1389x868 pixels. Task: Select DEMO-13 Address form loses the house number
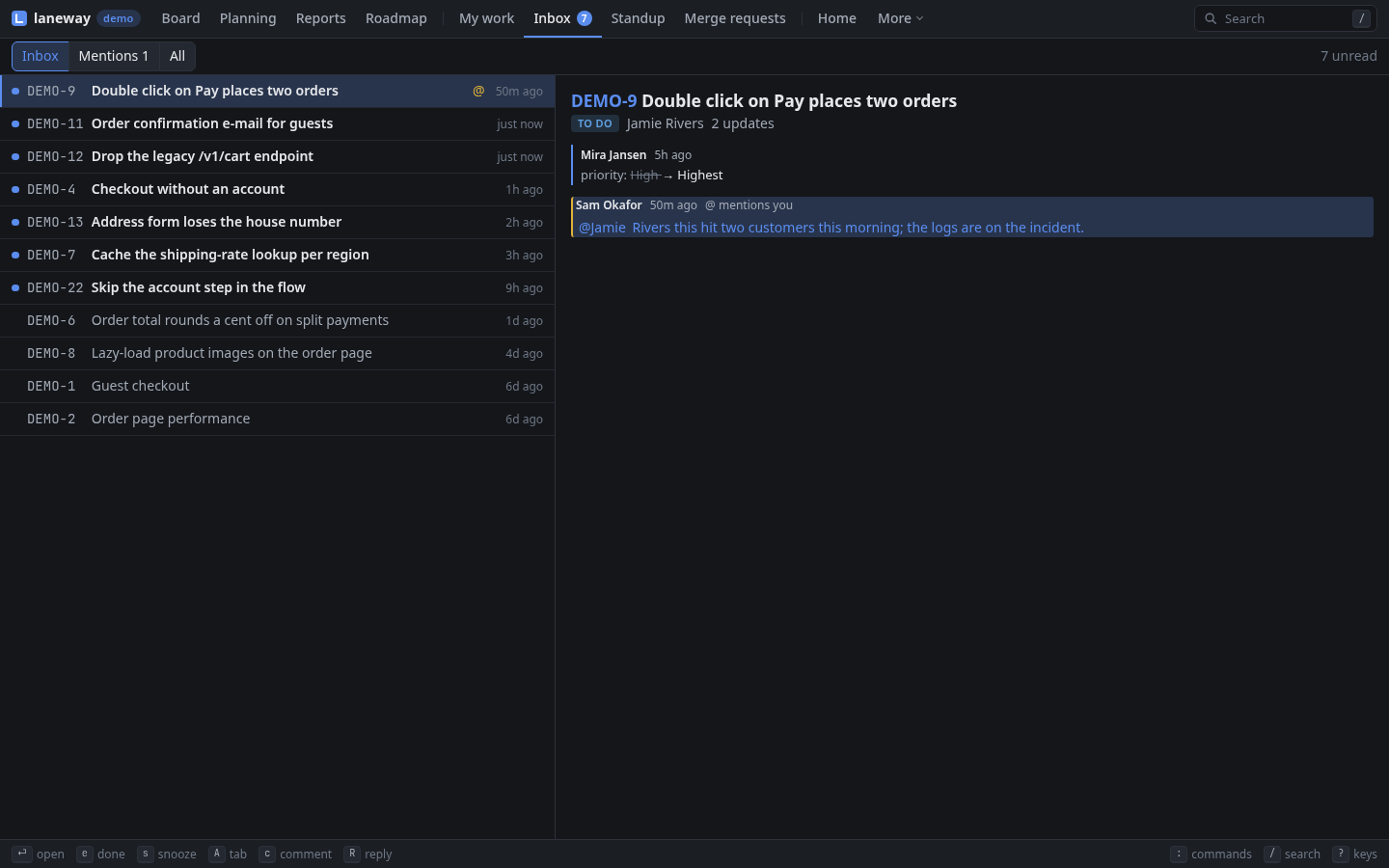click(x=278, y=222)
